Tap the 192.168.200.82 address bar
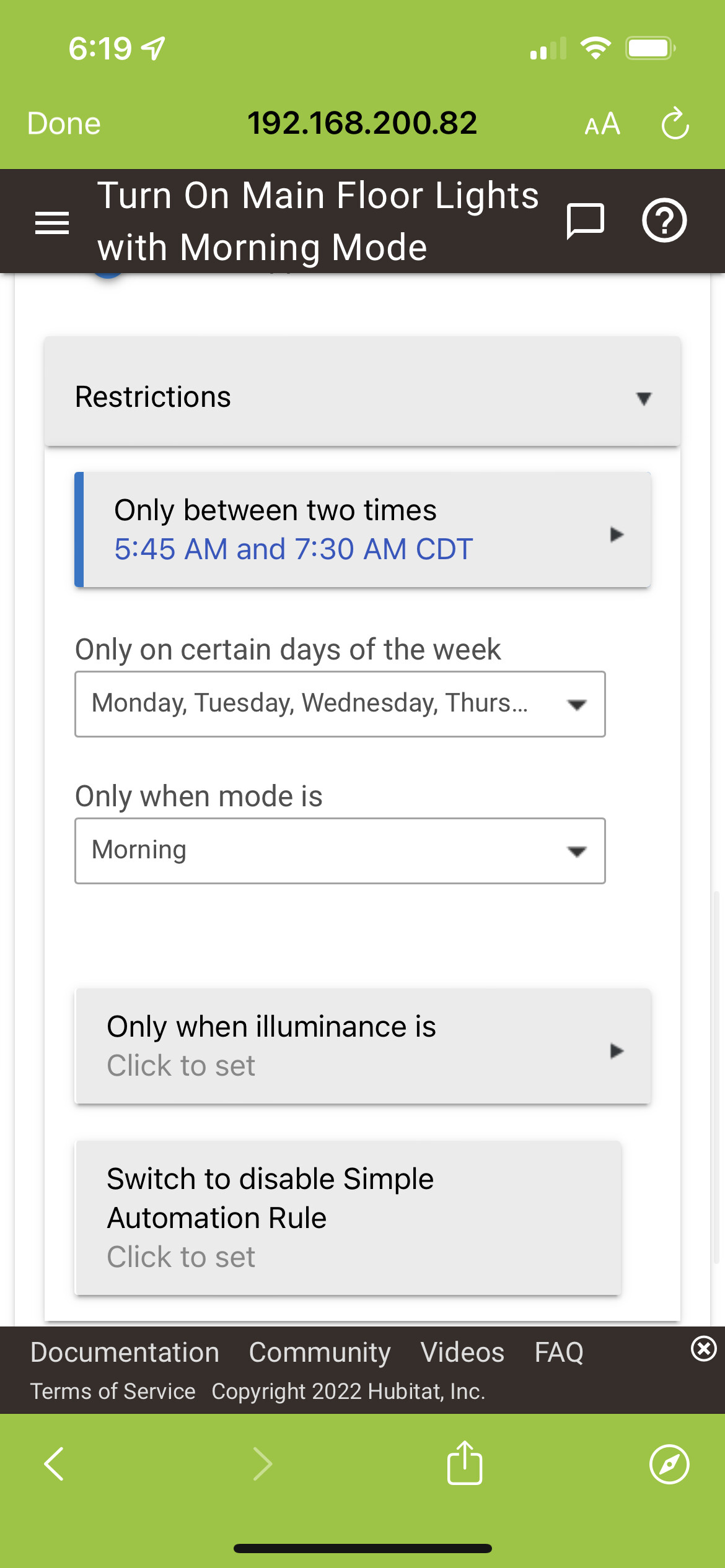725x1568 pixels. pyautogui.click(x=362, y=122)
